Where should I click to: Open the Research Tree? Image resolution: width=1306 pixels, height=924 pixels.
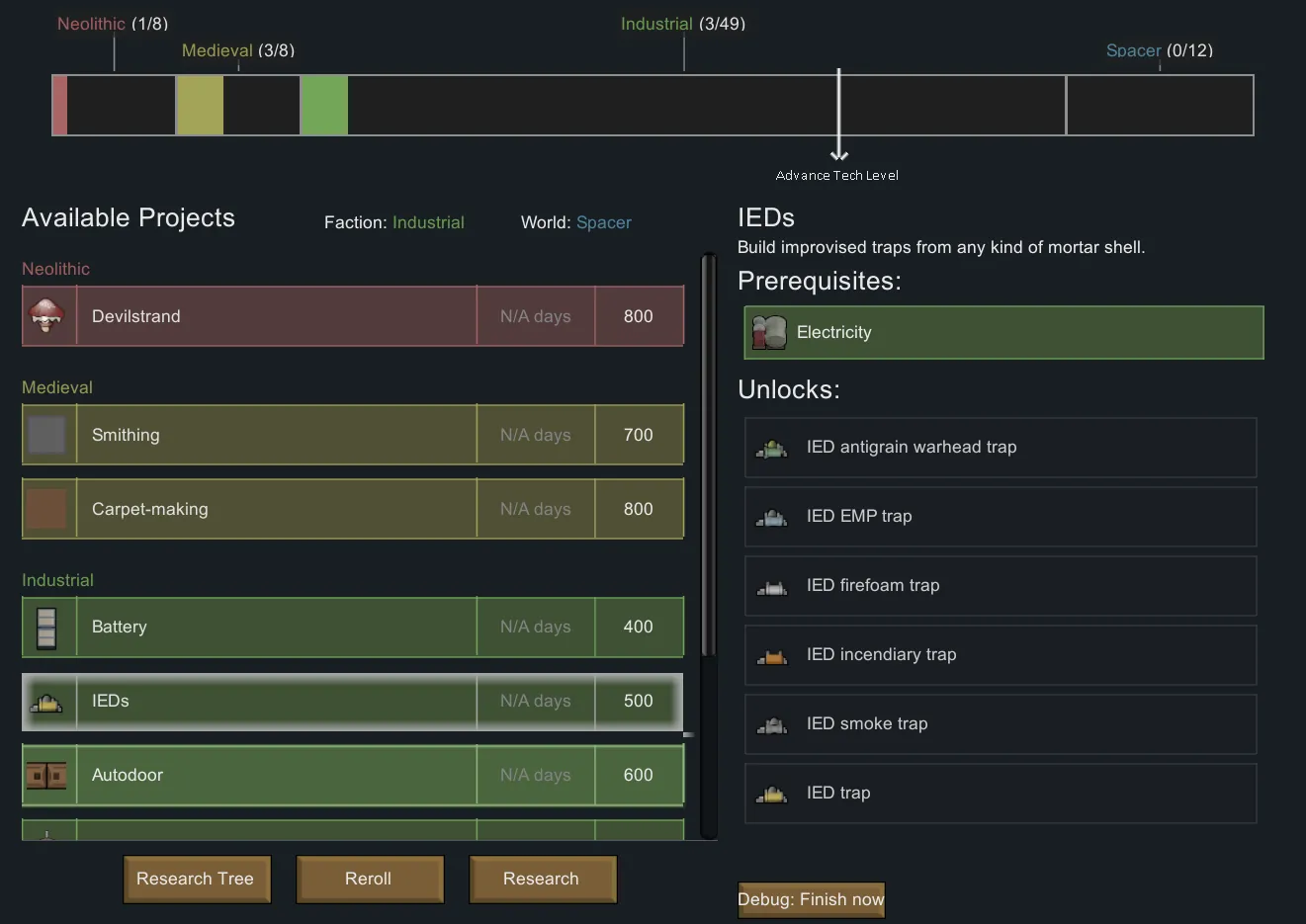[x=196, y=880]
